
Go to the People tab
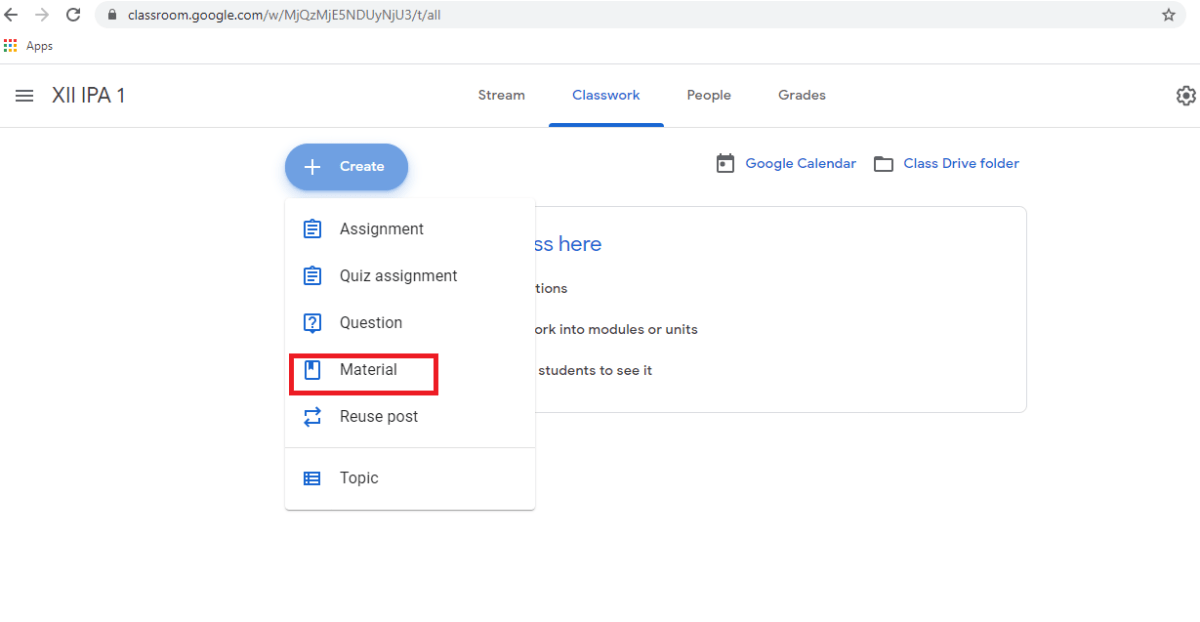pyautogui.click(x=708, y=95)
